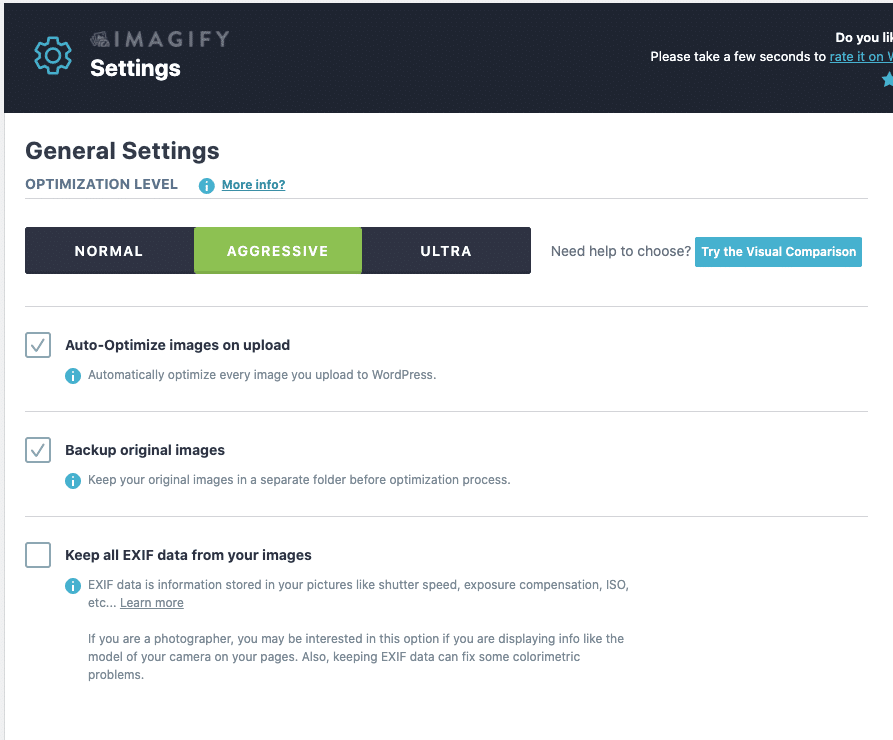
Task: Click the rate it on WordPress link
Action: click(x=860, y=56)
